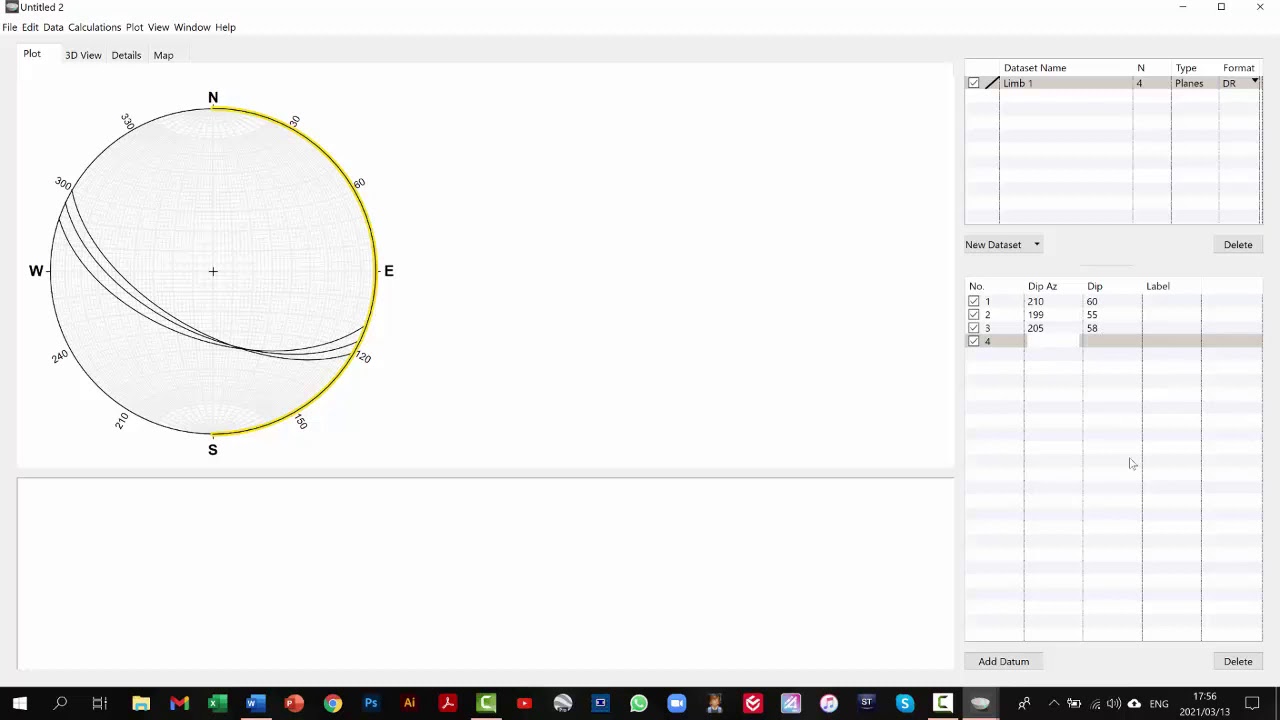Click the Label column header

pyautogui.click(x=1158, y=286)
